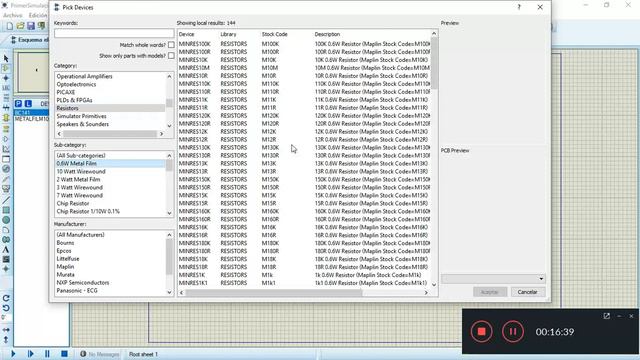Select the Selection Mode arrow tool
Screen dimensions: 640x360
6,58
